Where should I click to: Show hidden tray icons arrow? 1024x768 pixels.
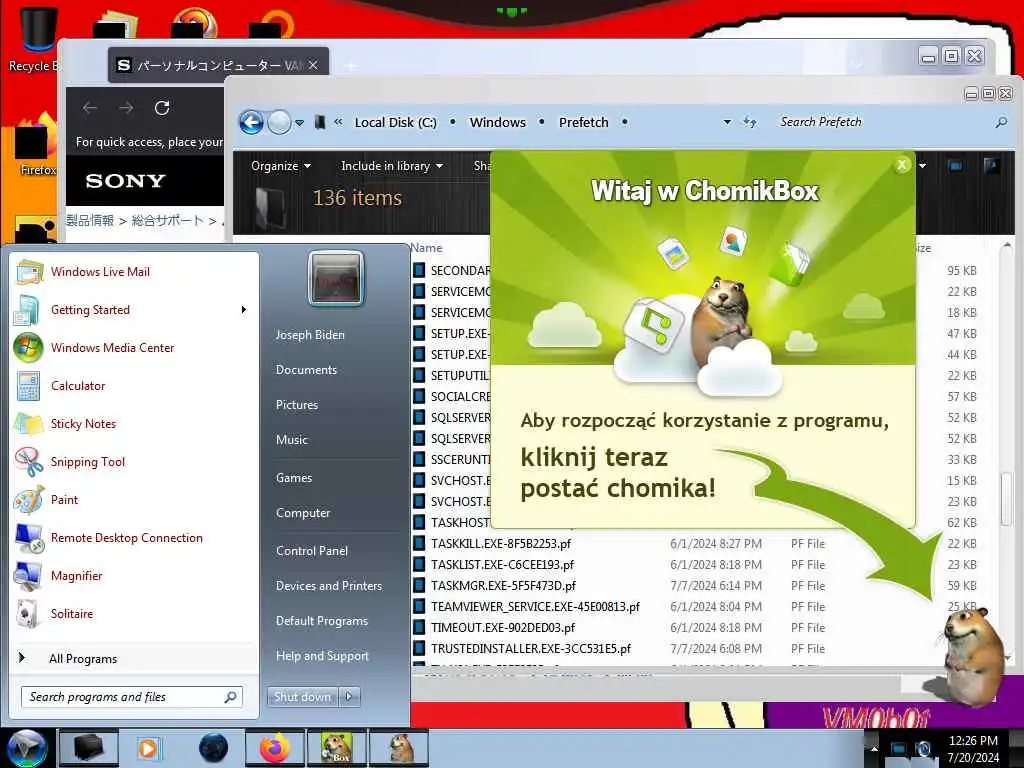coord(874,748)
